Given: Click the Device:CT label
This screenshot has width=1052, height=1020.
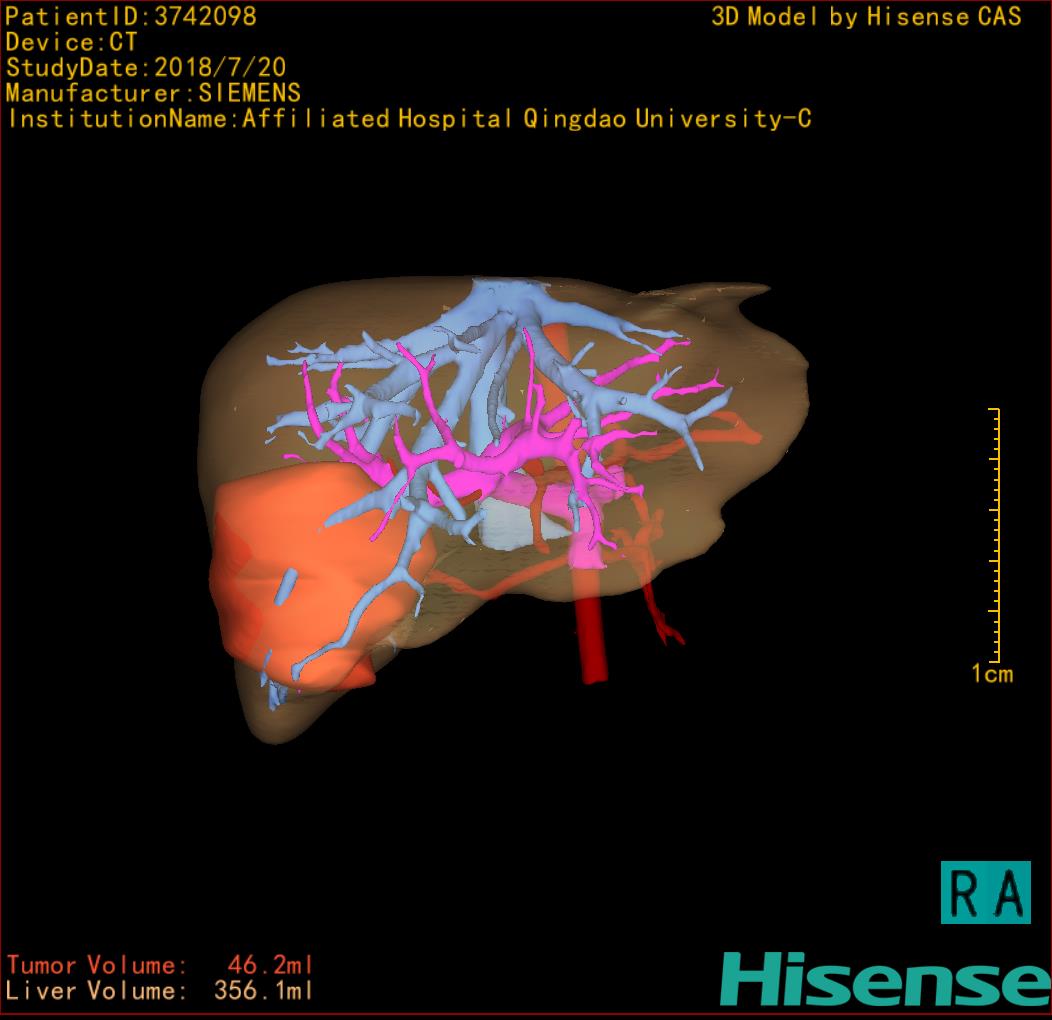Looking at the screenshot, I should pos(71,42).
